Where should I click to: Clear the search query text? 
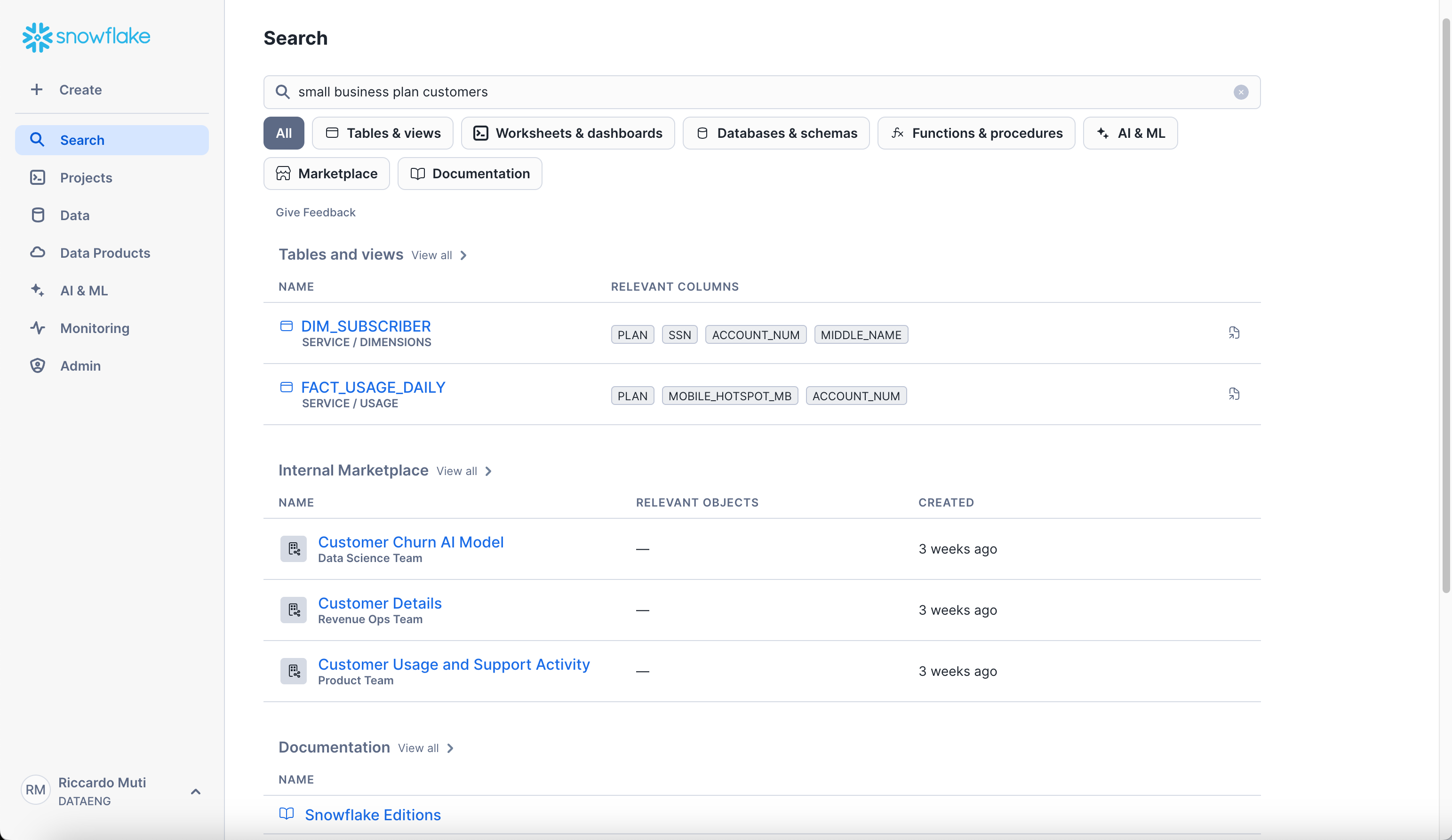(x=1241, y=92)
